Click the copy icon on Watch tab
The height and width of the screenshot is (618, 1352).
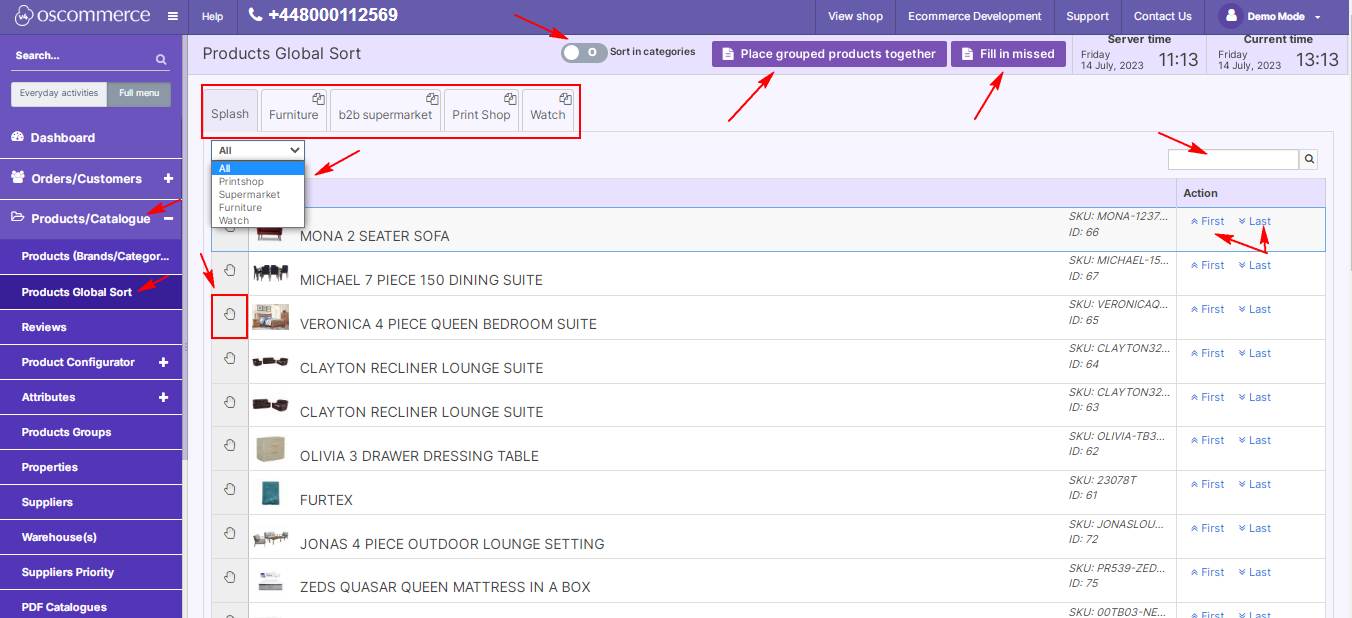(x=565, y=99)
